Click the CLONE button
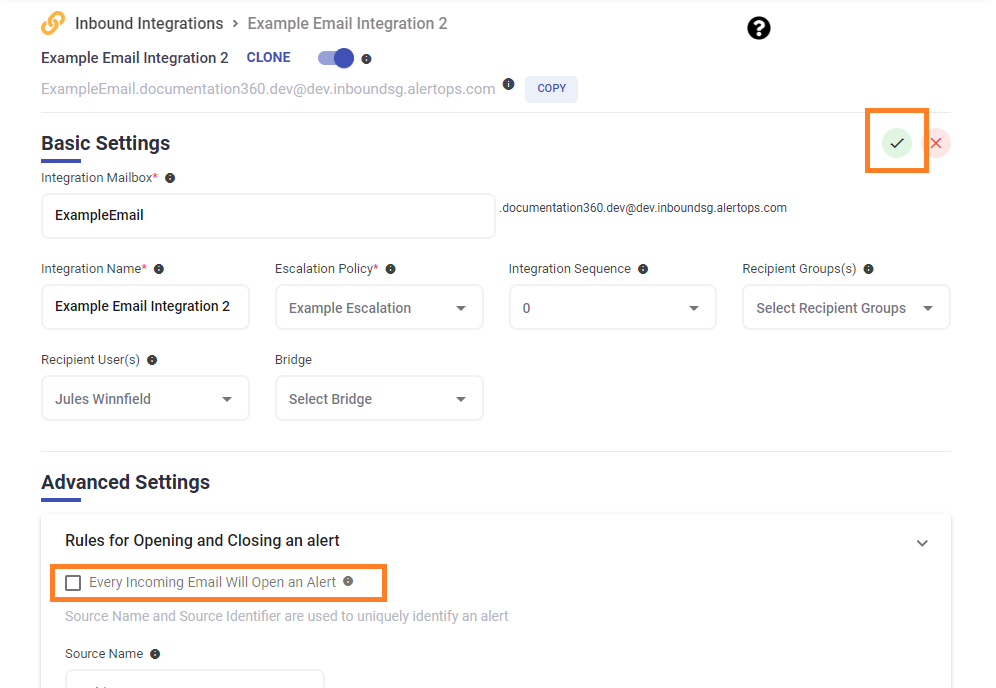This screenshot has width=996, height=688. (x=269, y=58)
